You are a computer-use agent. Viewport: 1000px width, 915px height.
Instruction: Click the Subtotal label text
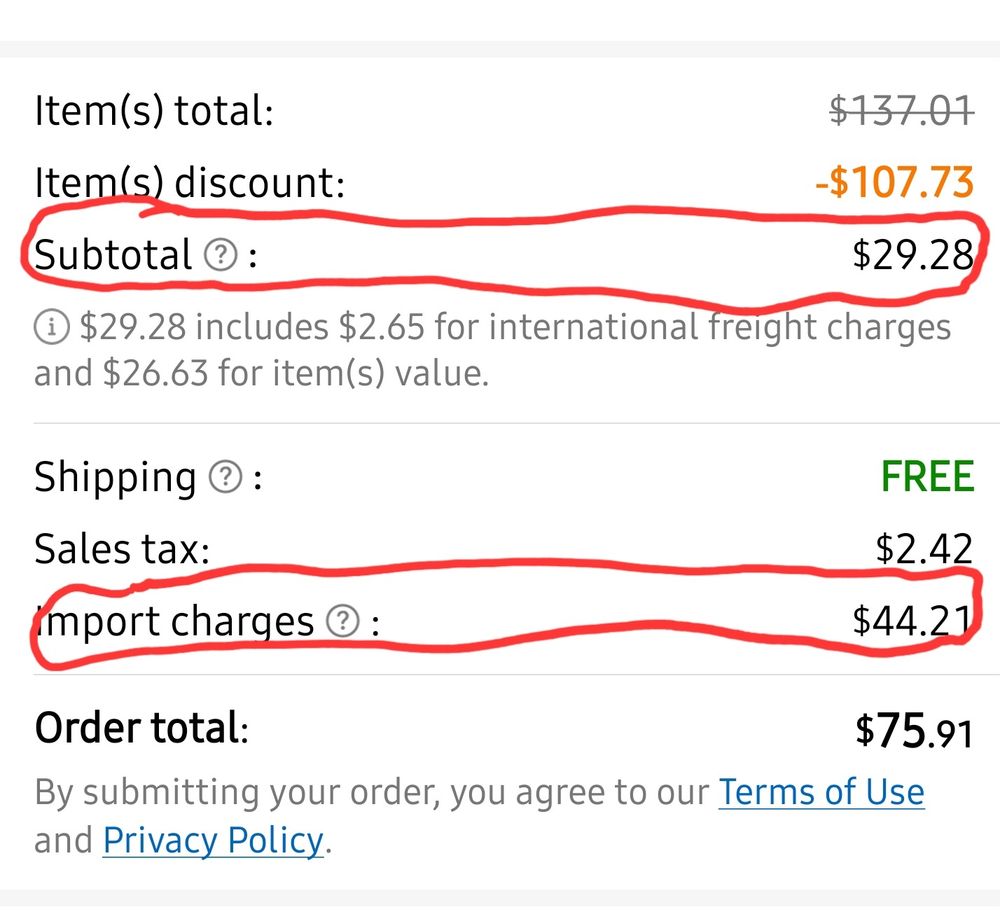tap(113, 256)
